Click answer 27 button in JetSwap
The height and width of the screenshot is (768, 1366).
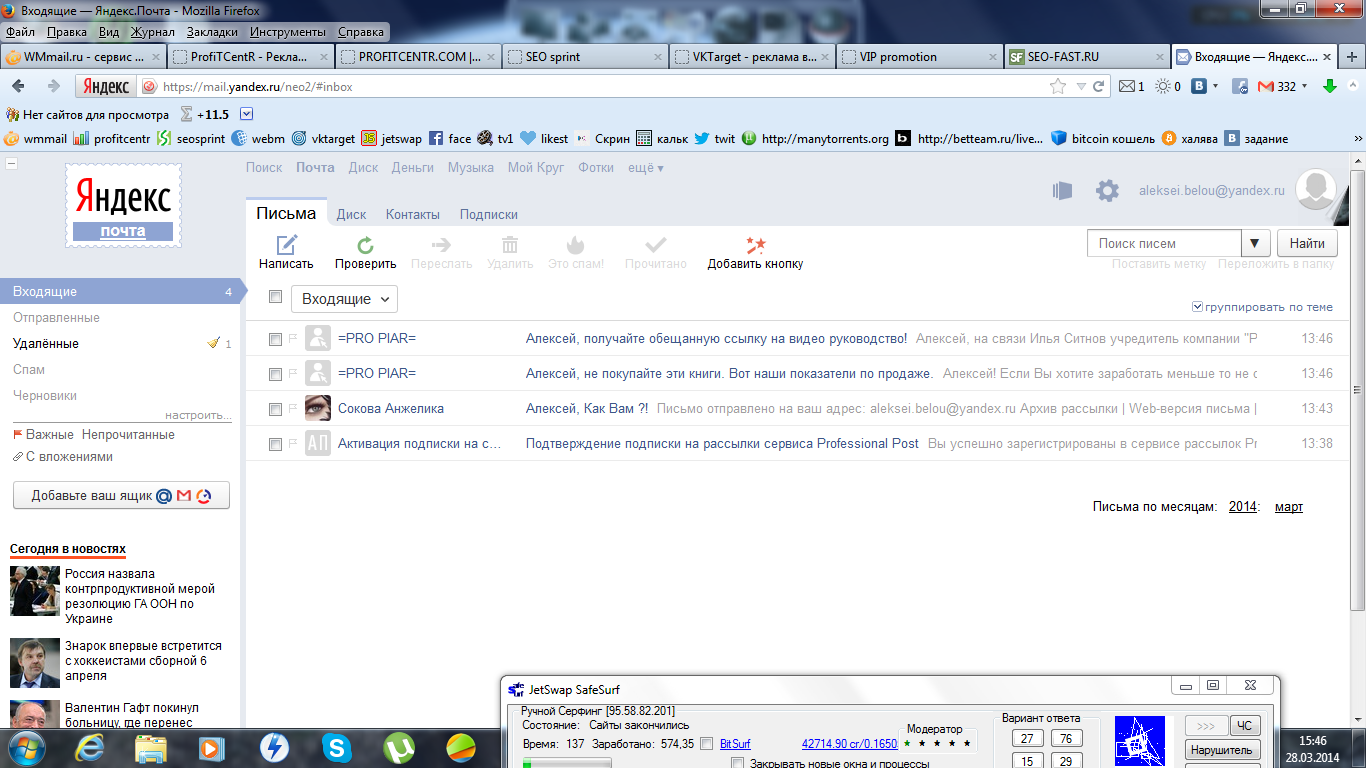tap(1028, 738)
